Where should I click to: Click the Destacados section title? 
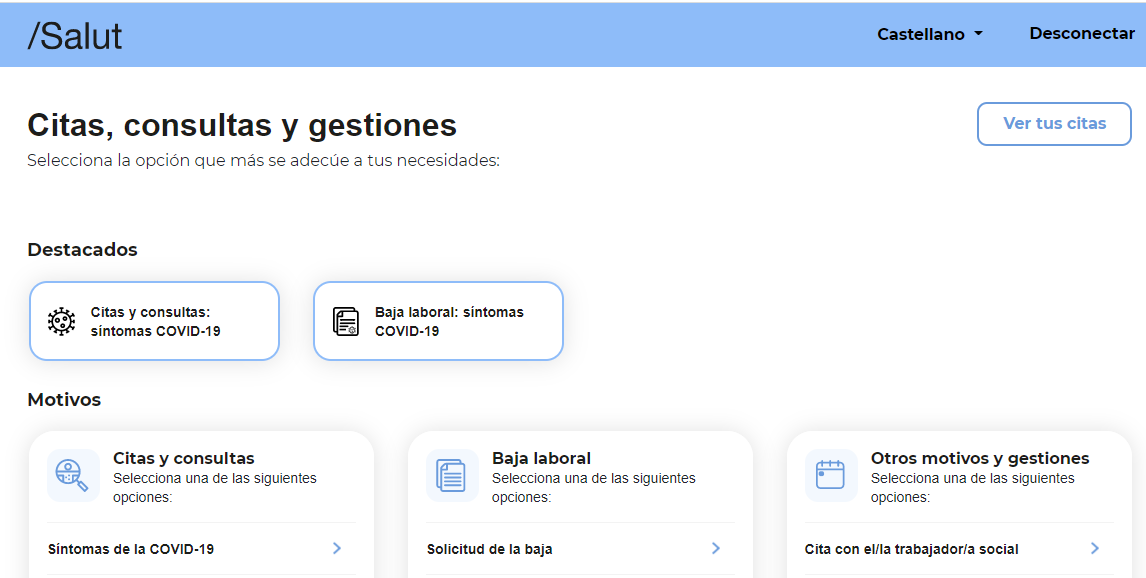click(x=83, y=249)
